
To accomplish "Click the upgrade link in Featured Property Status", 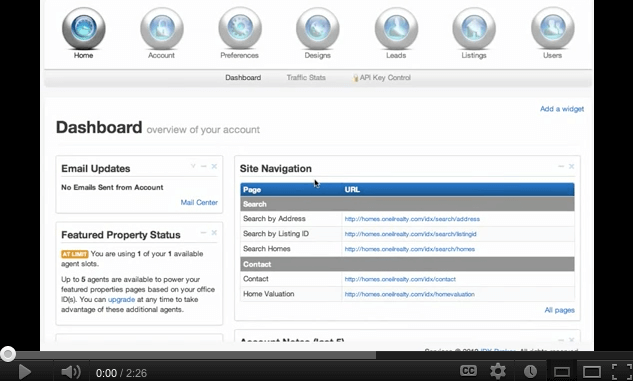I will pyautogui.click(x=122, y=299).
